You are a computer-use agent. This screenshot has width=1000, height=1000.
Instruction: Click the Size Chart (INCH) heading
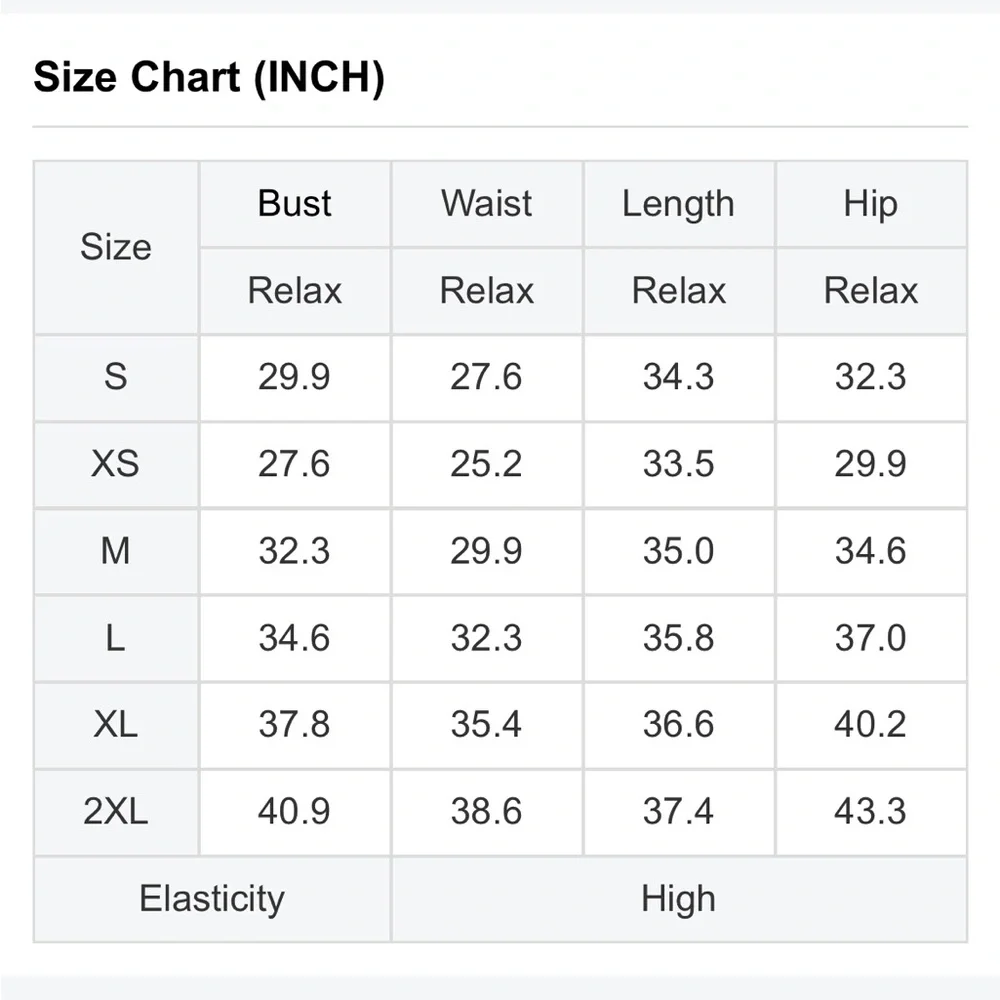tap(208, 78)
